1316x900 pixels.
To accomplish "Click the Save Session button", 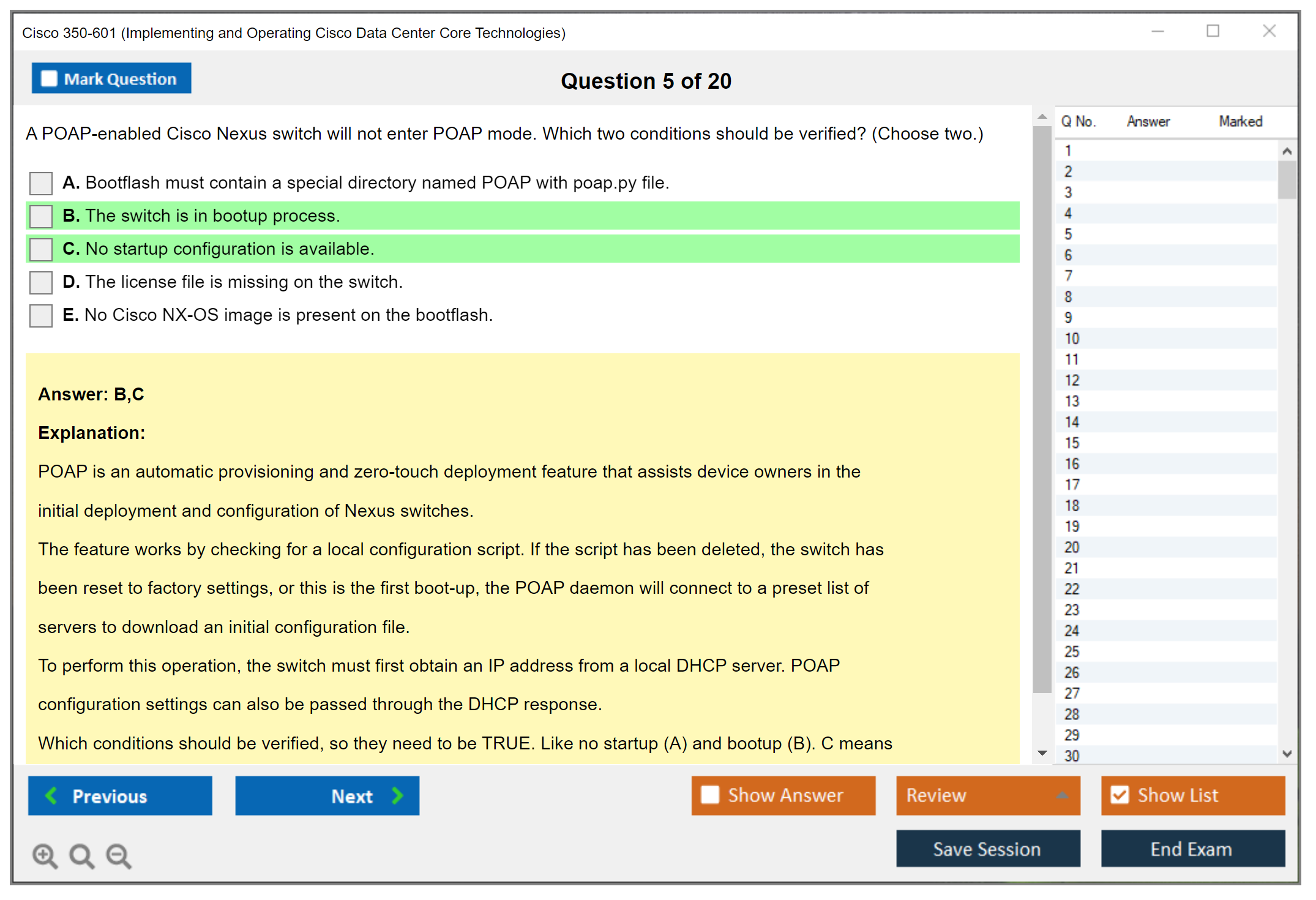I will tap(987, 849).
